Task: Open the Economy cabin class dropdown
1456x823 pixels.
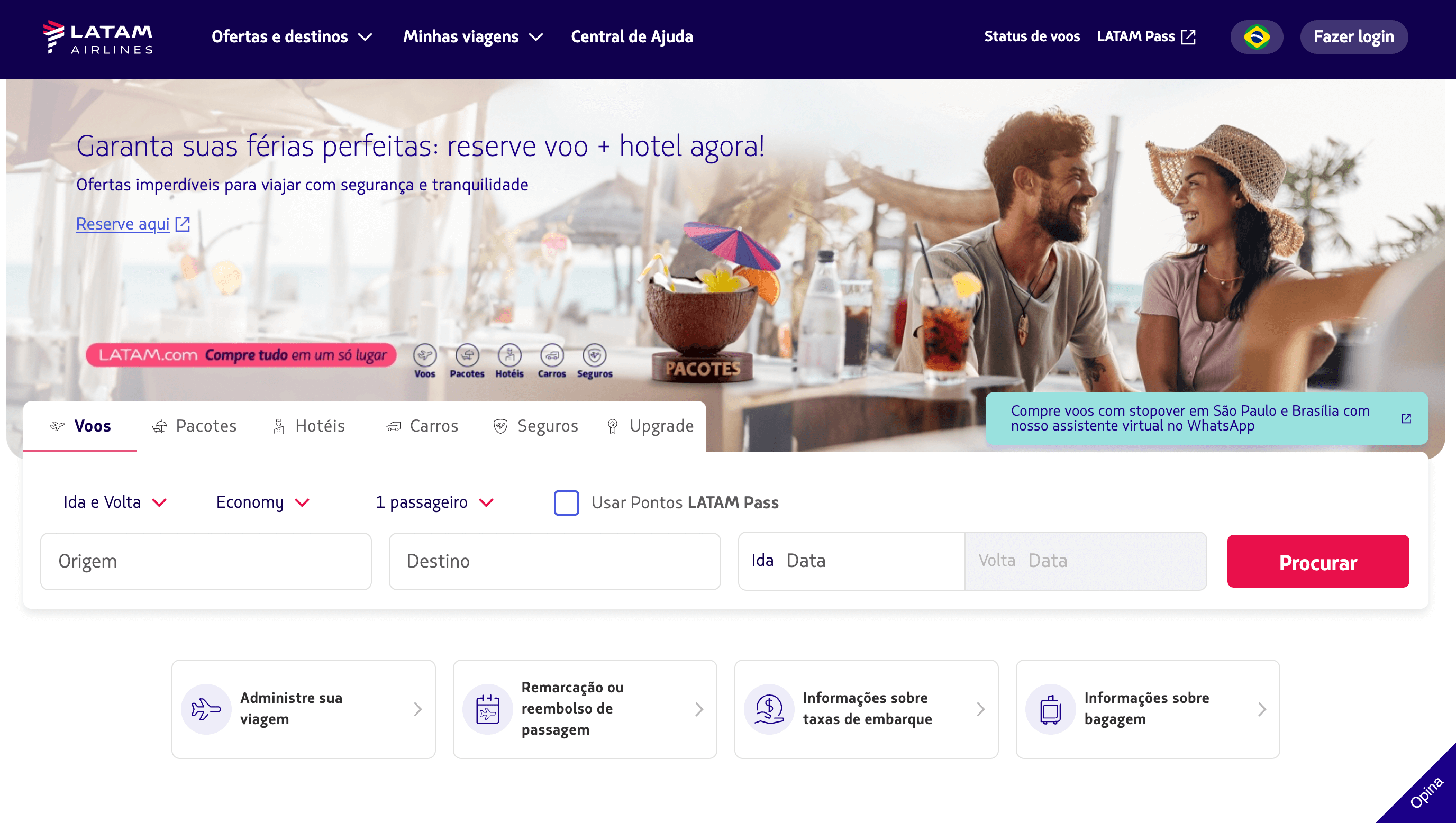Action: [263, 502]
